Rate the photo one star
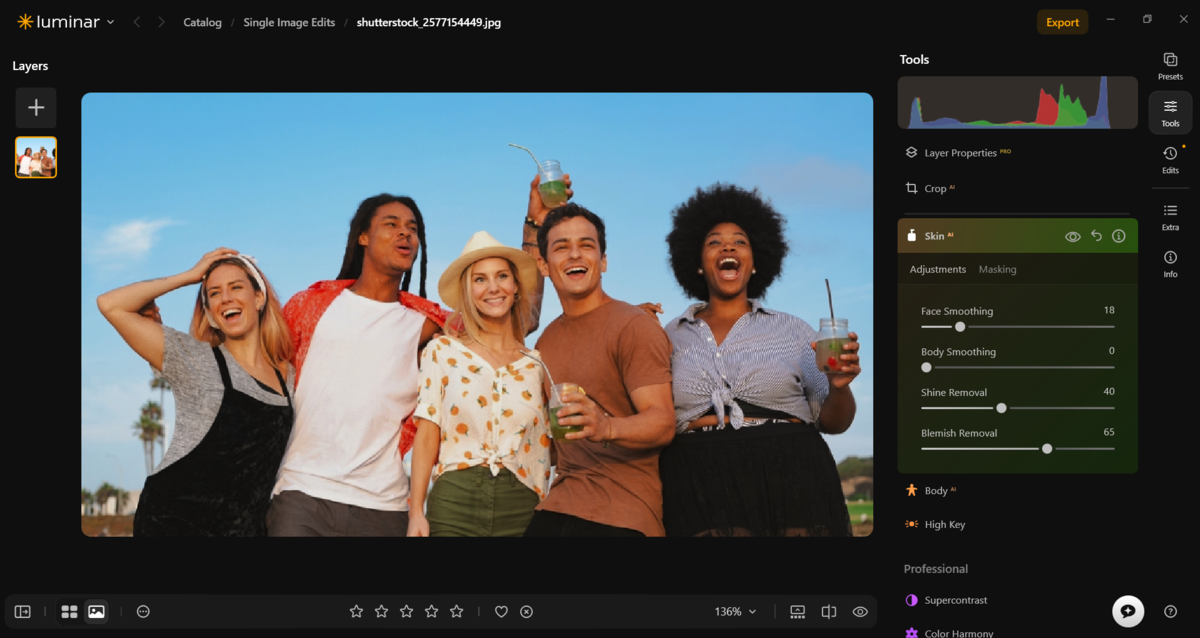The width and height of the screenshot is (1200, 638). click(x=356, y=611)
